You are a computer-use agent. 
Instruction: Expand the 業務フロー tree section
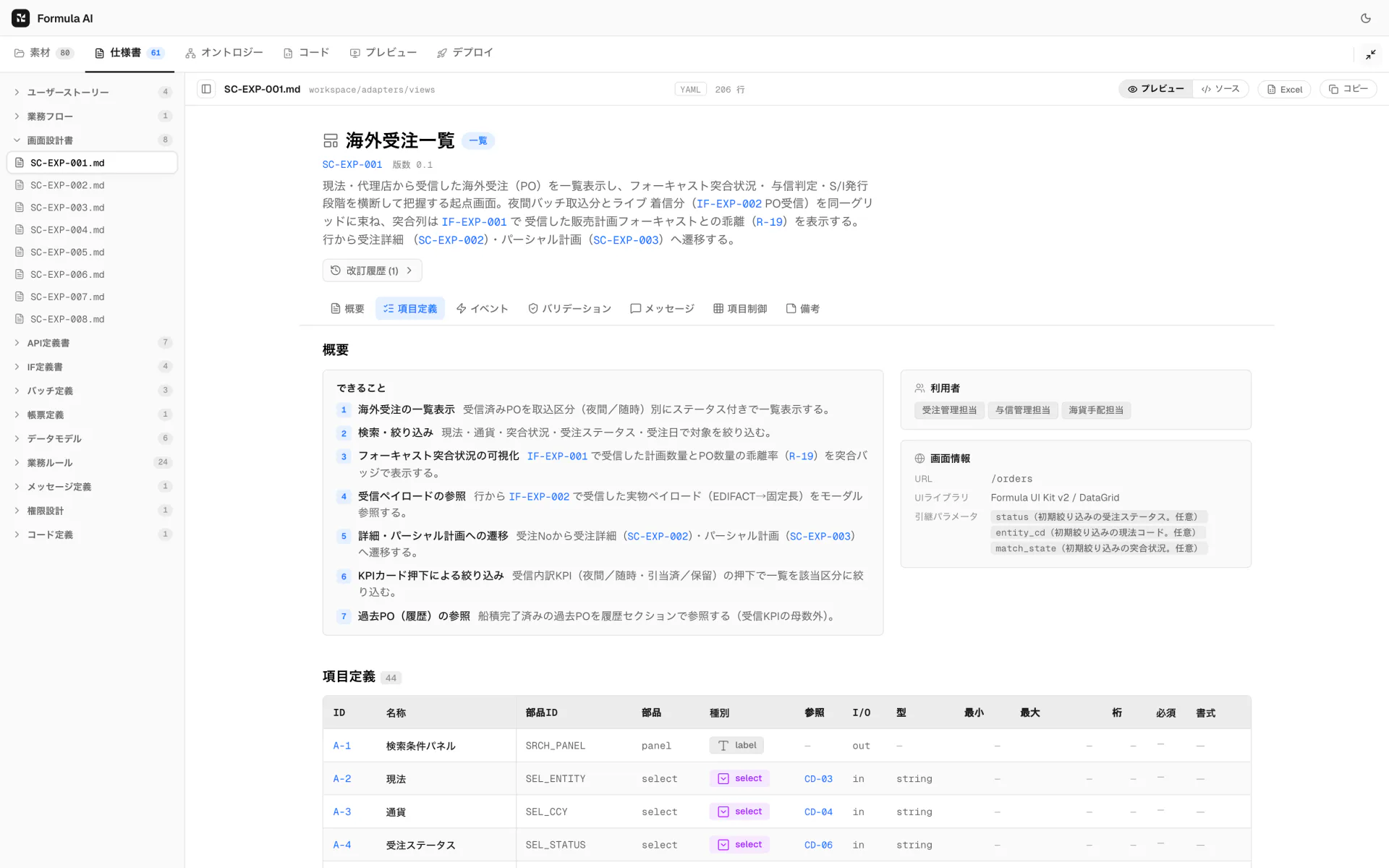[x=93, y=116]
